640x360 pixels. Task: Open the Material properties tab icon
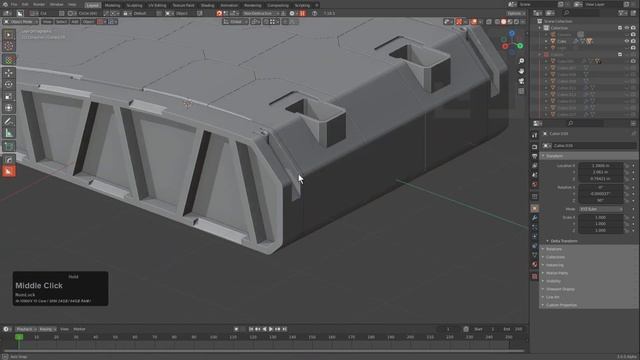tap(535, 265)
